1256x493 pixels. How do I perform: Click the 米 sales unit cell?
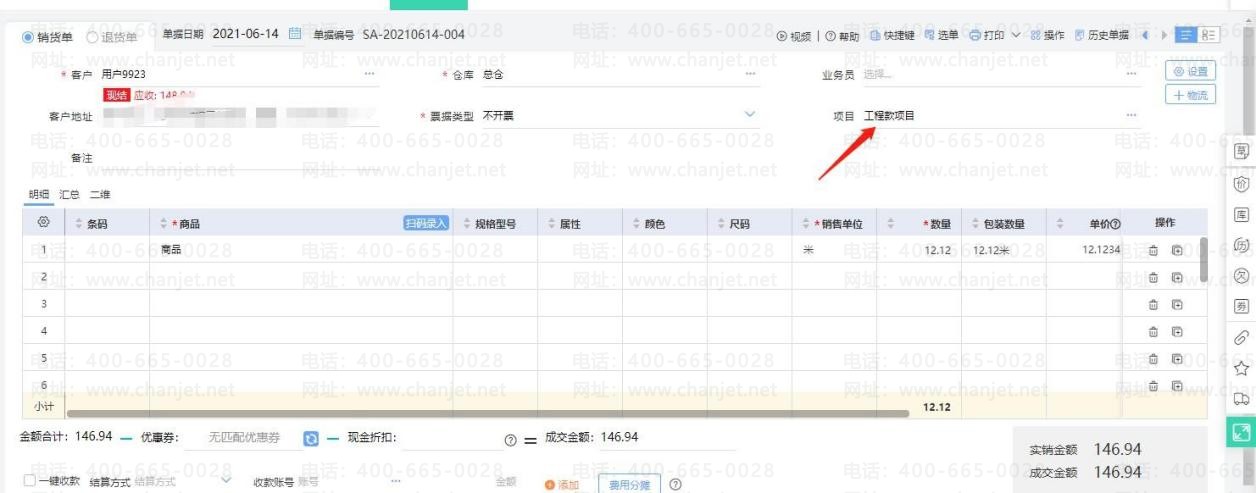tap(836, 249)
